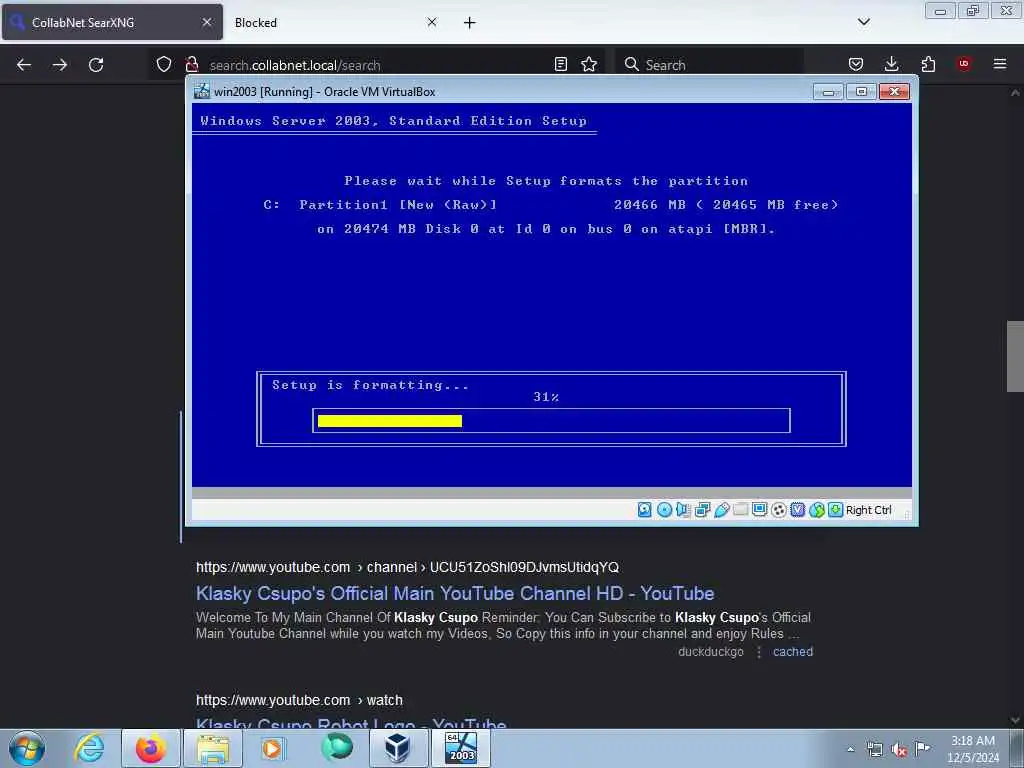1024x768 pixels.
Task: Click the display monitor icon in VirtualBox status bar
Action: [x=760, y=510]
